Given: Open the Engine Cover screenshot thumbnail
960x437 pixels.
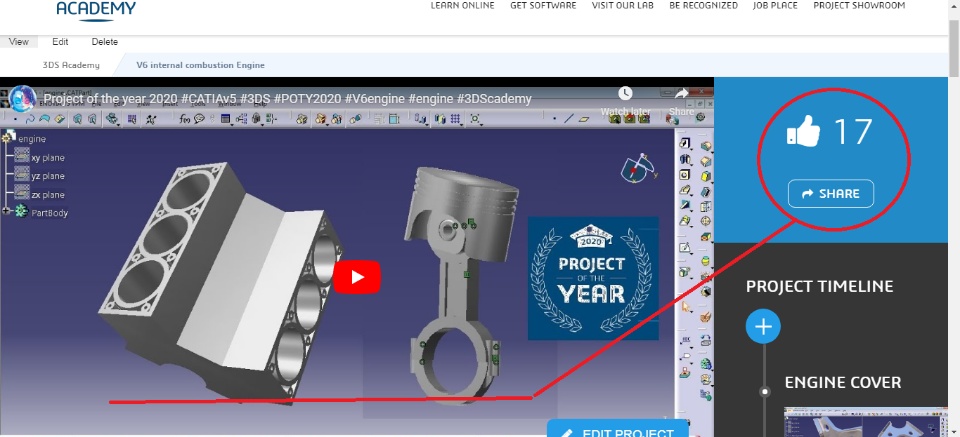Looking at the screenshot, I should 866,422.
